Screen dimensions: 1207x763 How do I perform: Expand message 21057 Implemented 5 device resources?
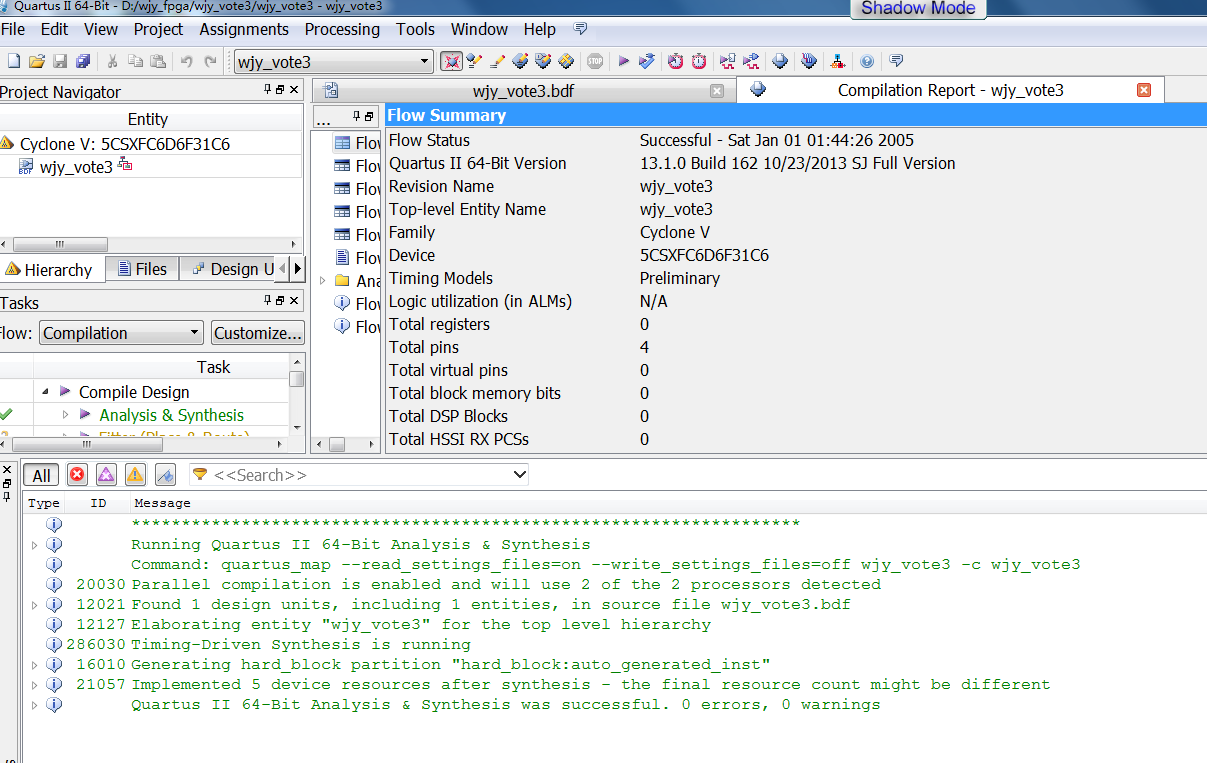pos(35,685)
